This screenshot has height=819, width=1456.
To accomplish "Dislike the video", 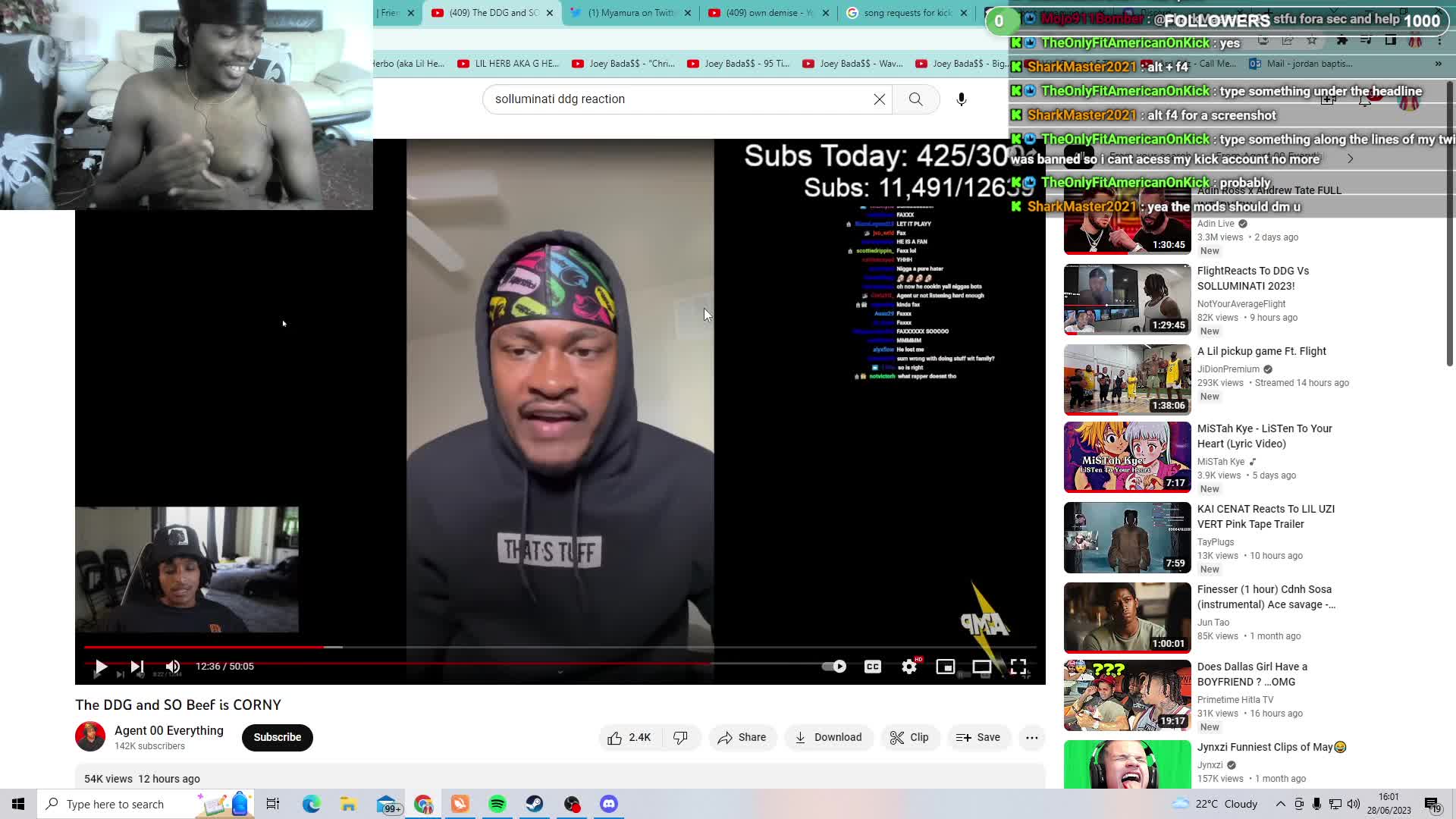I will point(681,737).
